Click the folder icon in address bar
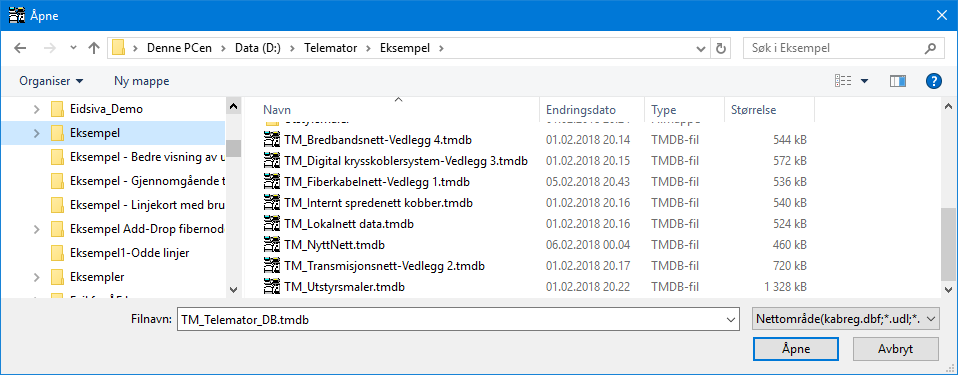The image size is (958, 375). coord(119,48)
